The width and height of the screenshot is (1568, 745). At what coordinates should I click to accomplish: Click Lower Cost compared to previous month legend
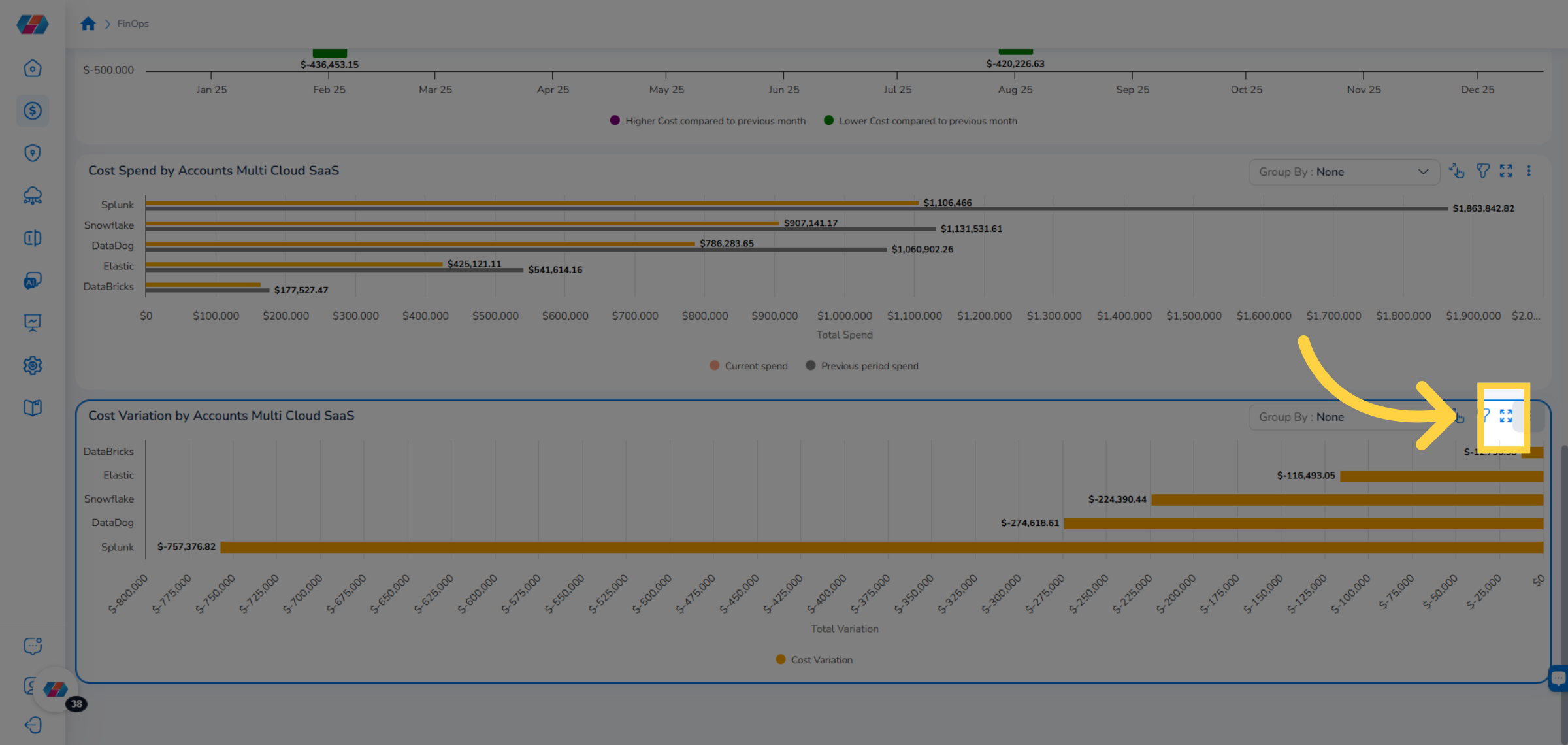921,121
